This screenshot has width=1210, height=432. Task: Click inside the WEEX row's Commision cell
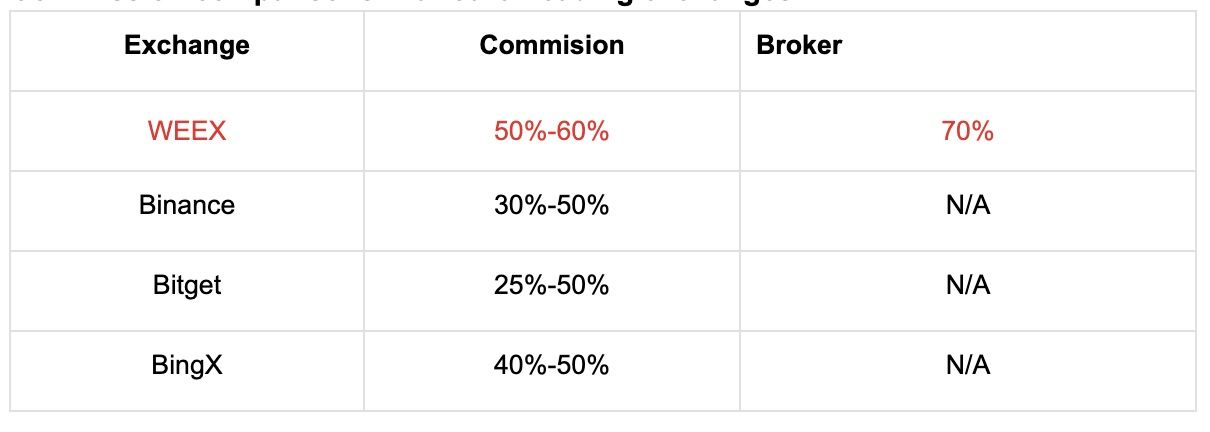coord(552,131)
